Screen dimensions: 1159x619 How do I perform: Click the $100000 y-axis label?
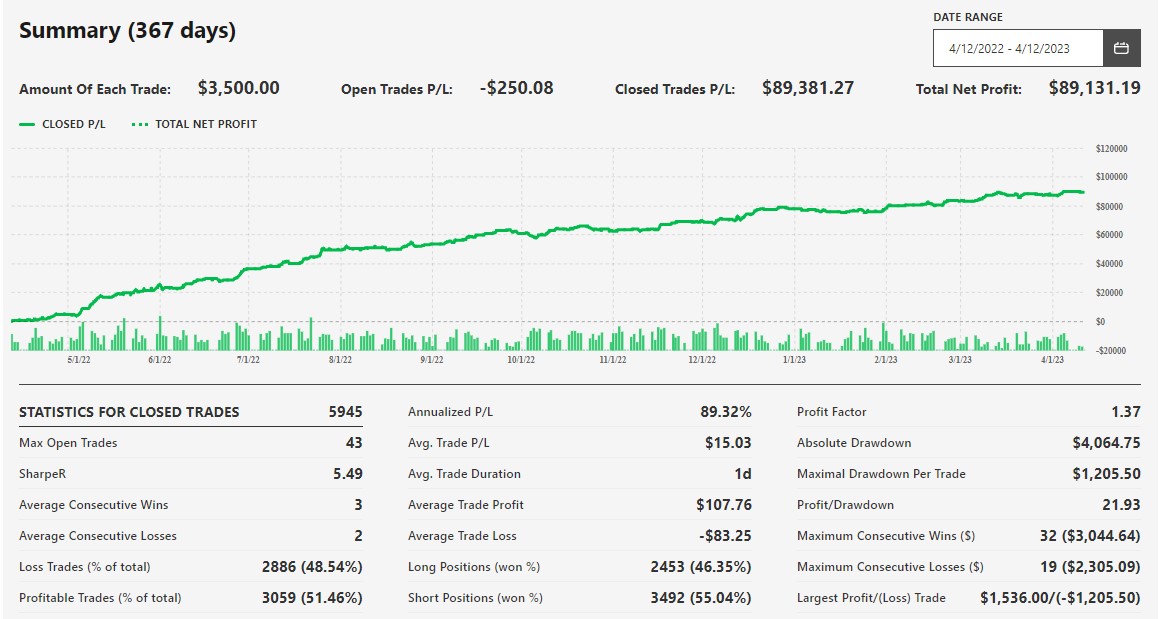pos(1111,177)
